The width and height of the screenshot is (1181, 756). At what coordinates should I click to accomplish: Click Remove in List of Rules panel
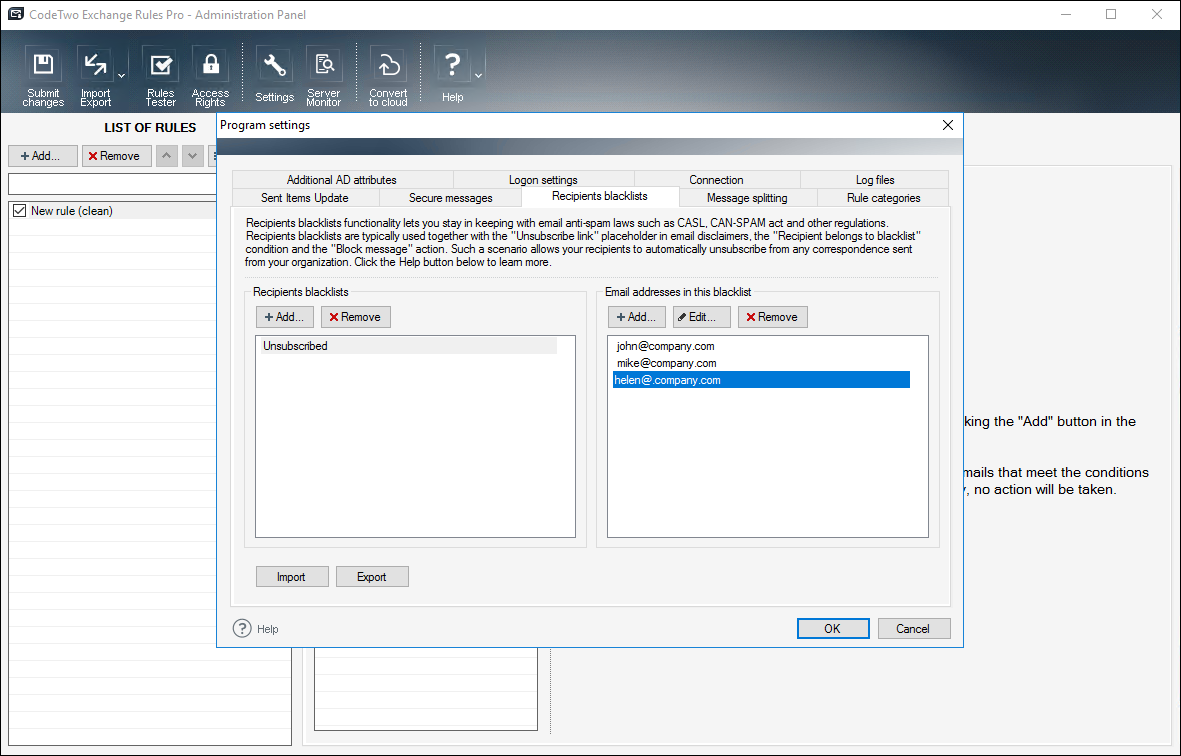pos(117,156)
